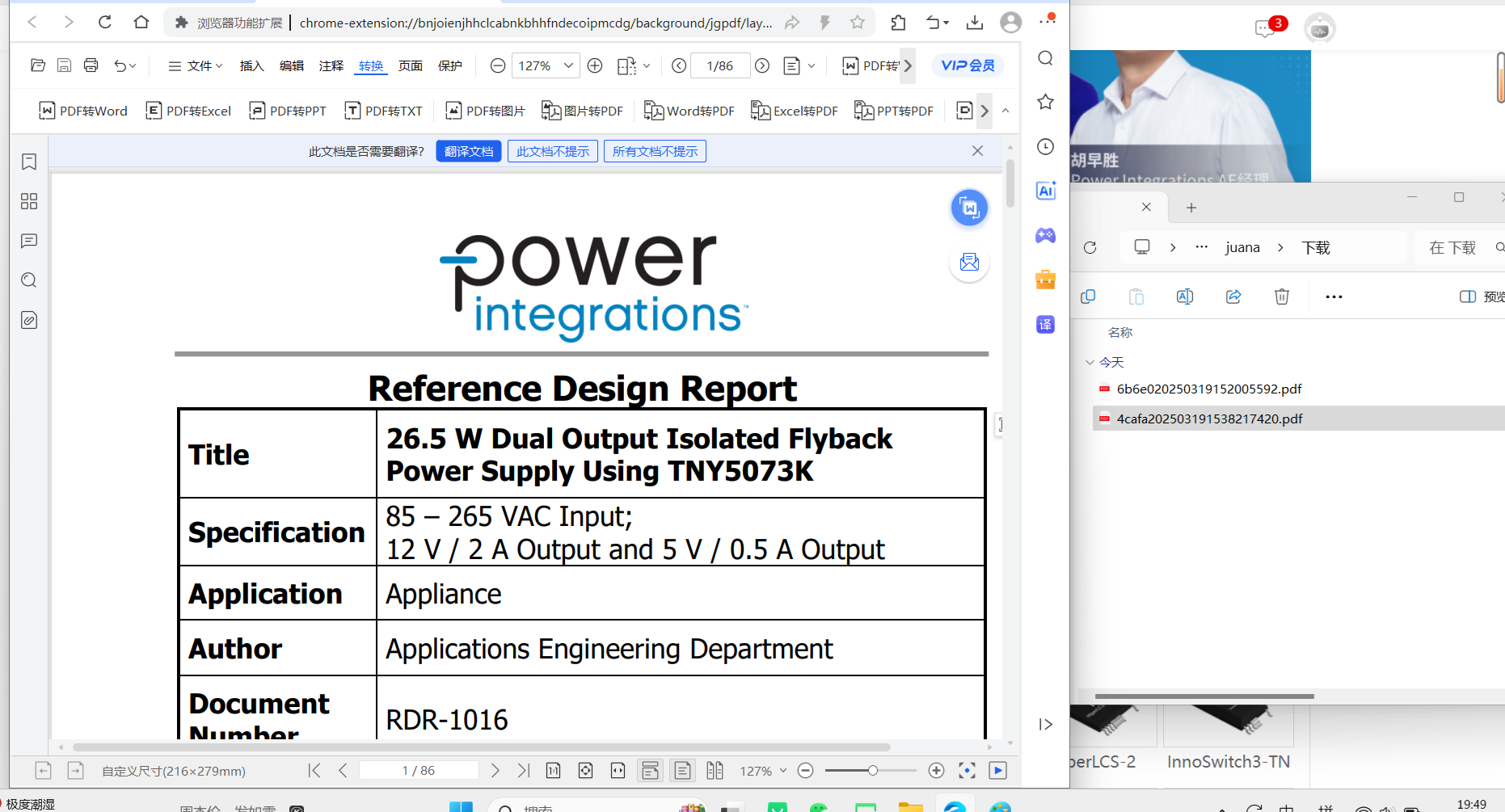Open the AI assistant in the right sidebar

(x=1046, y=191)
